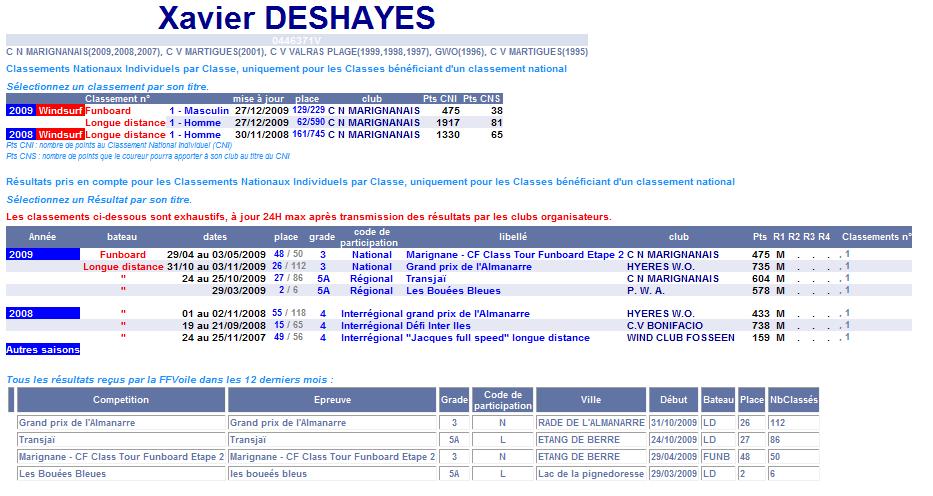Viewport: 933px width, 496px height.
Task: Click the 'Competition' column header
Action: [120, 400]
